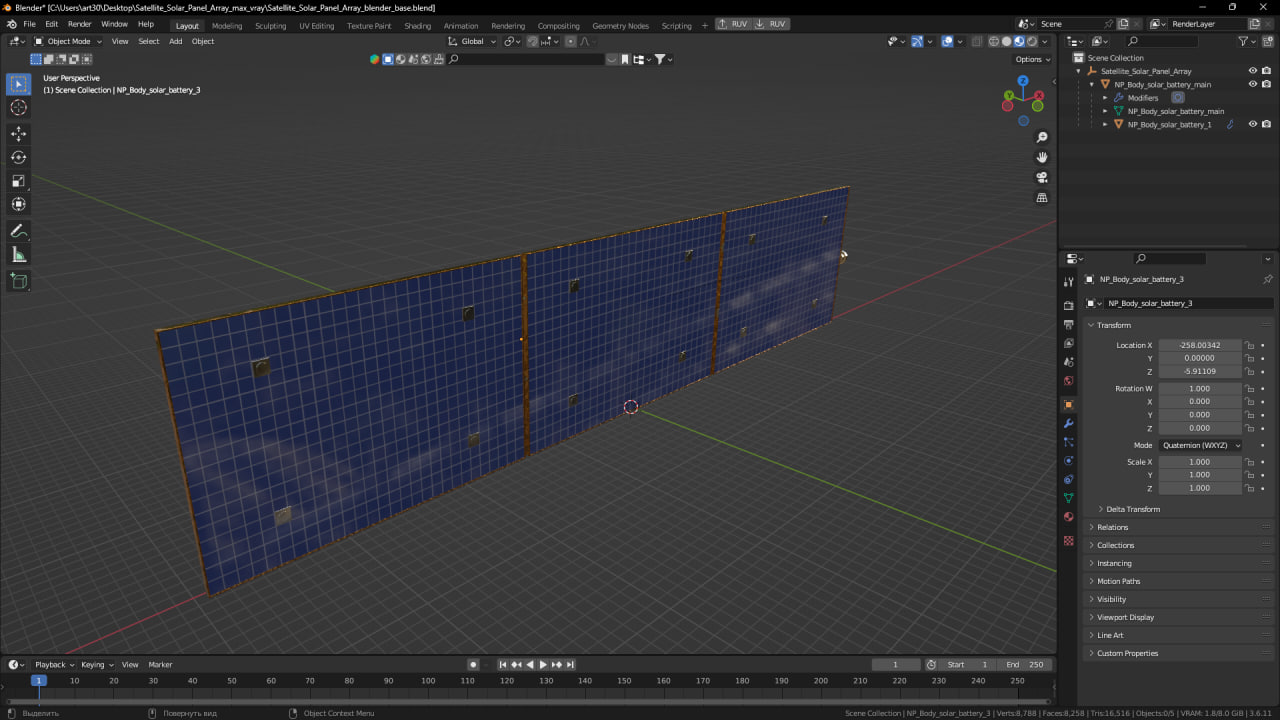
Task: Activate the Transform tool
Action: pyautogui.click(x=19, y=204)
